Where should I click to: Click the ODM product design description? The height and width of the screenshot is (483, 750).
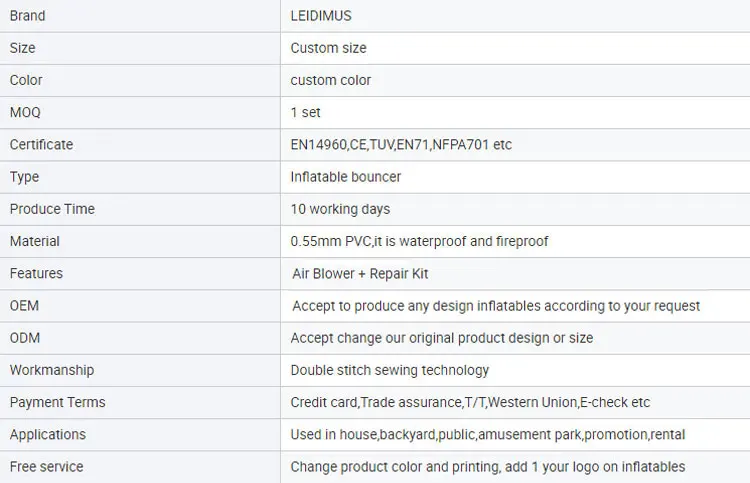[442, 338]
